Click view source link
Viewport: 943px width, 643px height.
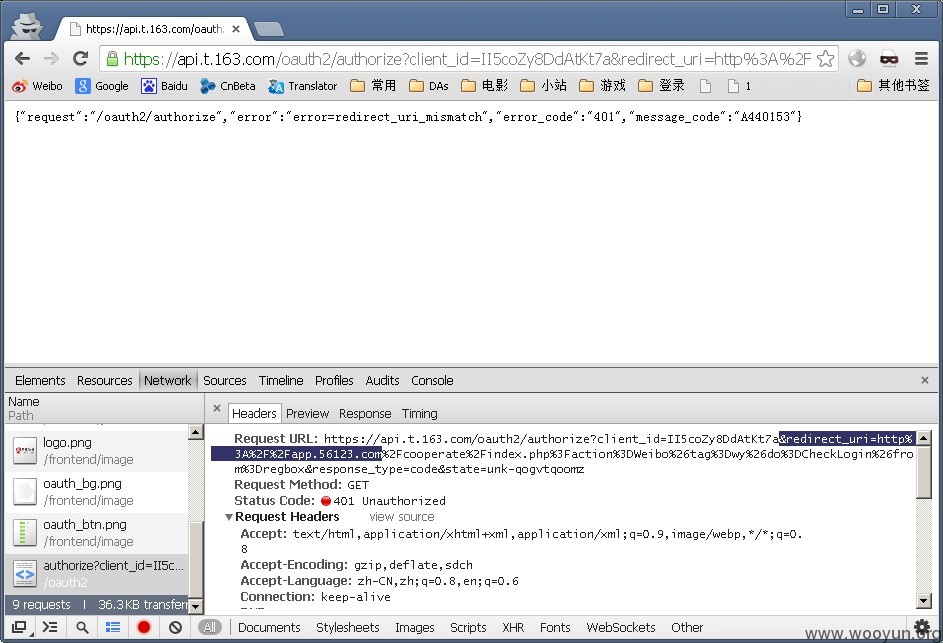[x=402, y=517]
